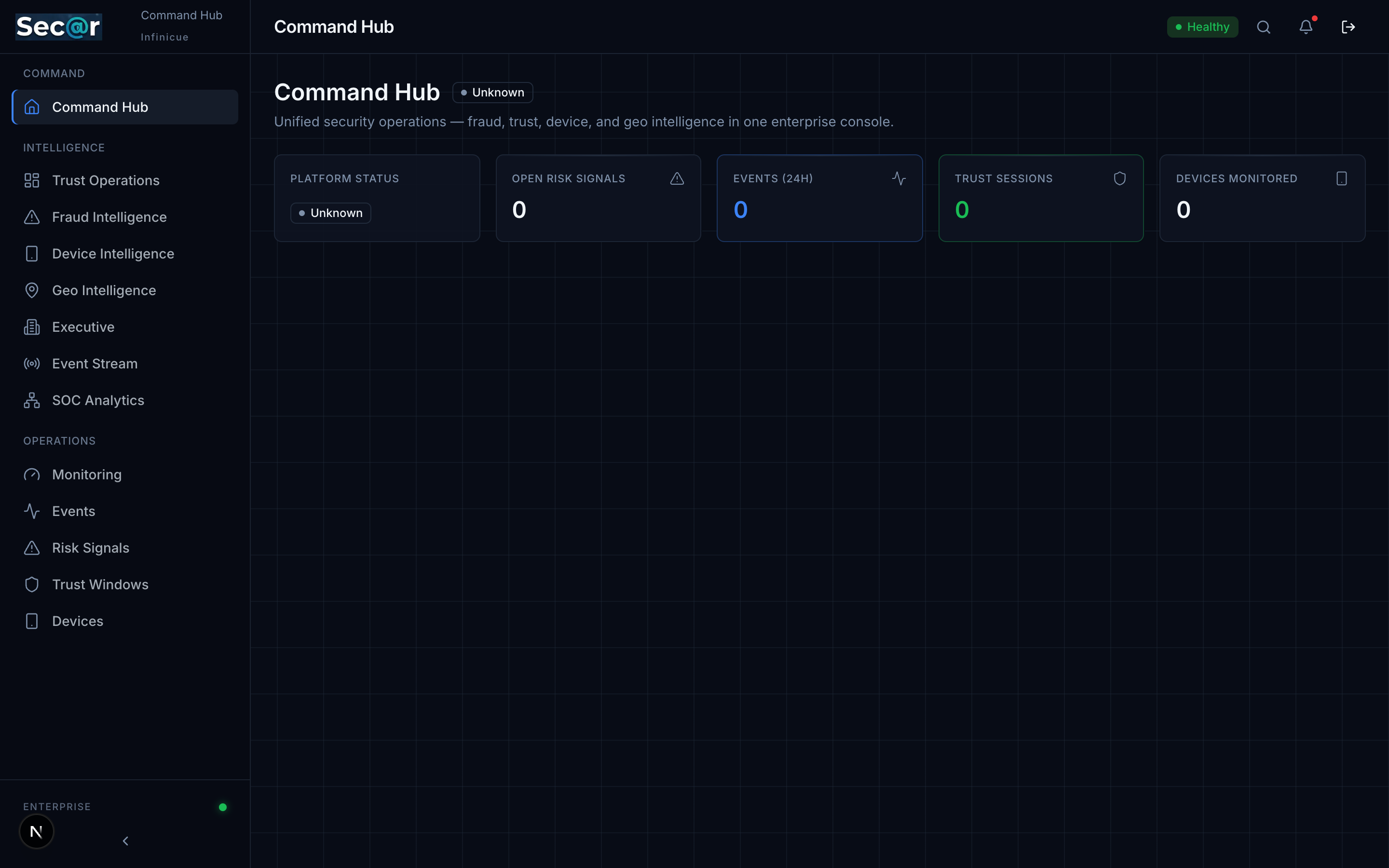Click the logout arrow icon
The image size is (1389, 868).
point(1348,27)
